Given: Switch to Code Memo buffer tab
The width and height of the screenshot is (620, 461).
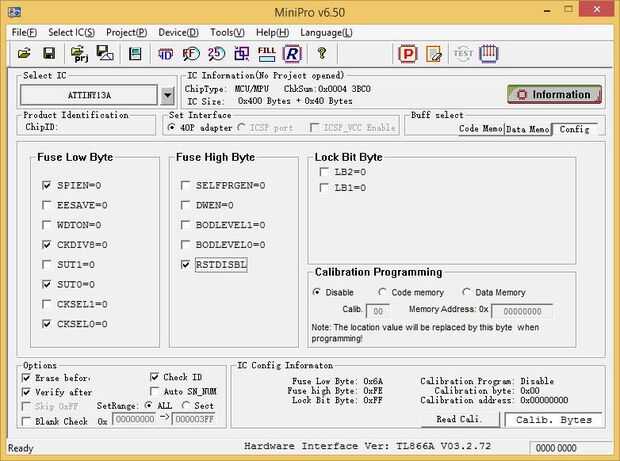Looking at the screenshot, I should tap(481, 129).
